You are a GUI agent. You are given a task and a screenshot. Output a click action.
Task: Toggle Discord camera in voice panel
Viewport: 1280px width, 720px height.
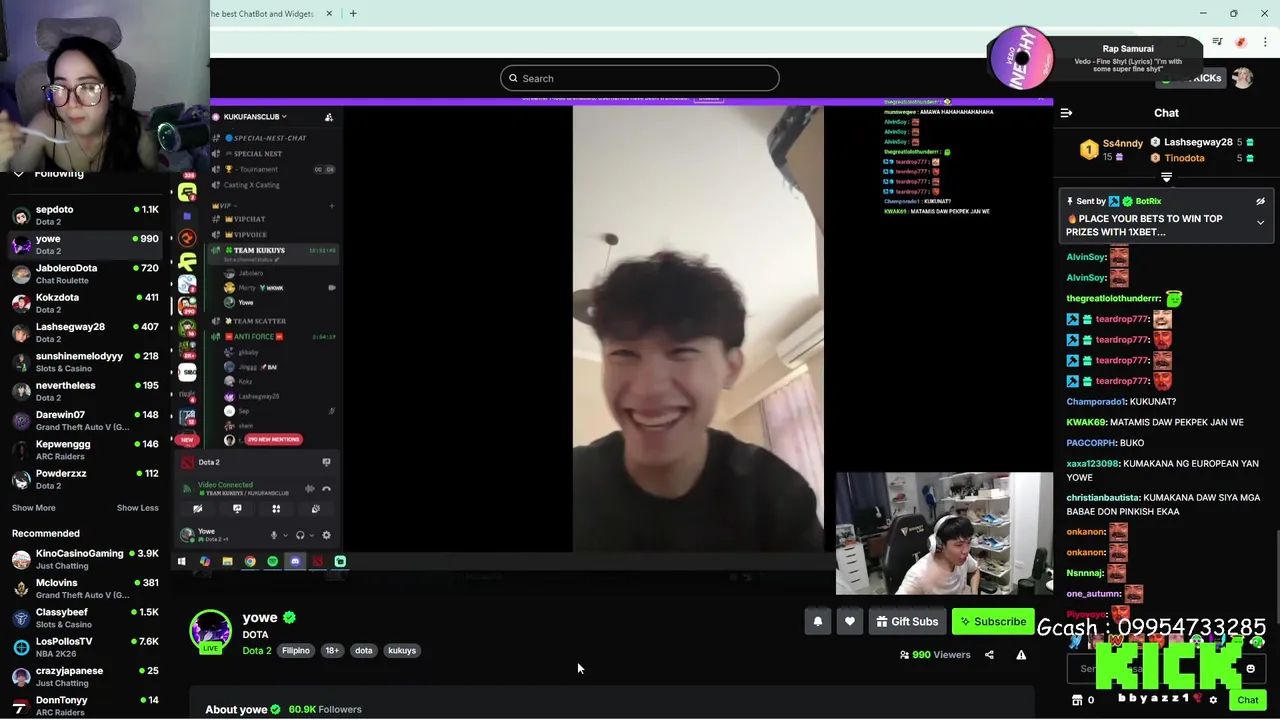click(198, 509)
